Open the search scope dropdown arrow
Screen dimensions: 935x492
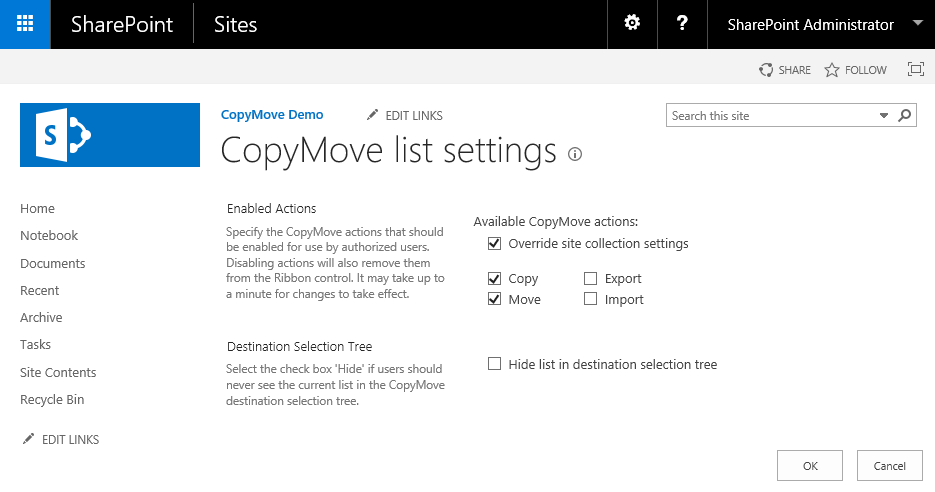pos(884,116)
